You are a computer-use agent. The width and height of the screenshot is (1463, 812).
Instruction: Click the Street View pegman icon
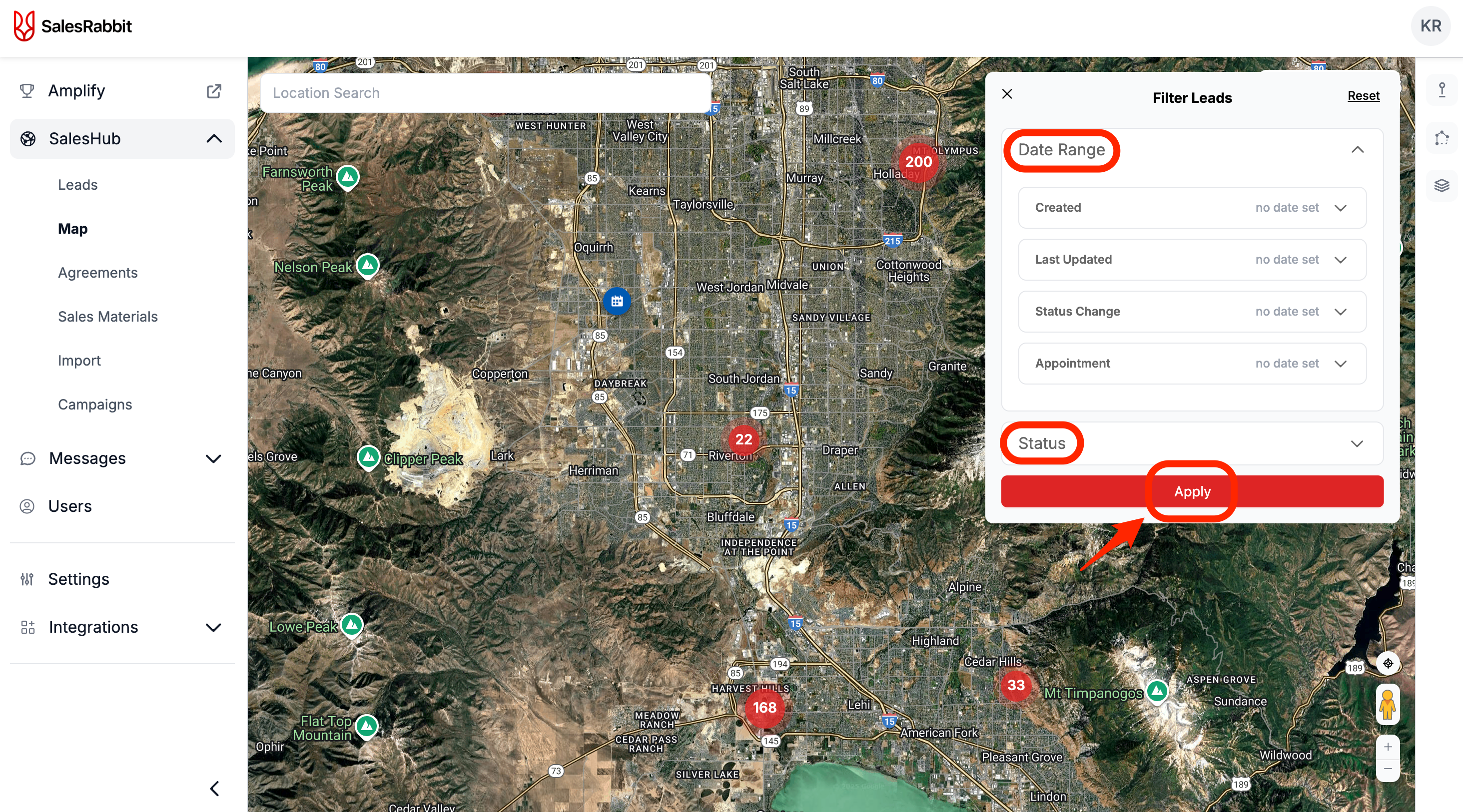pyautogui.click(x=1388, y=704)
